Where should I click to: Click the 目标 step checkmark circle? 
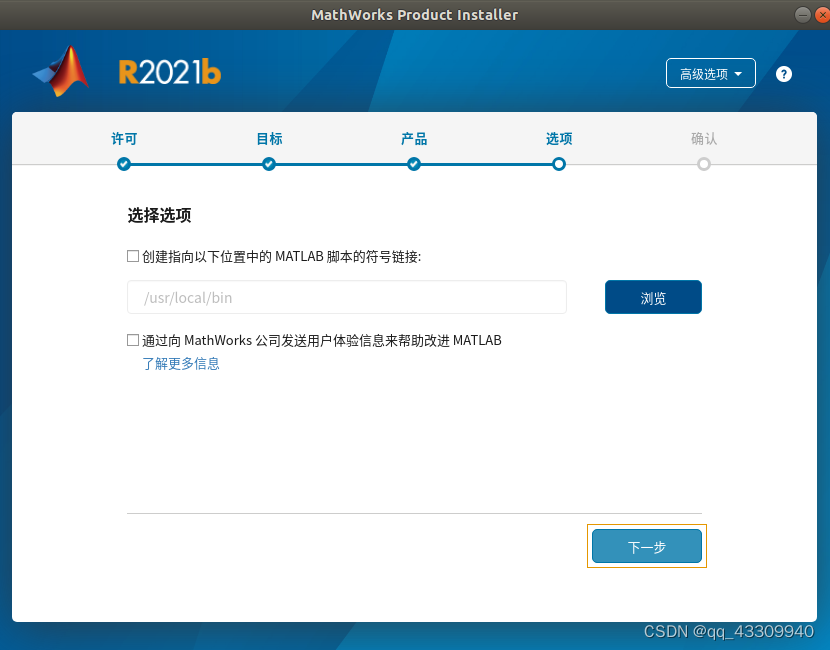(x=269, y=164)
